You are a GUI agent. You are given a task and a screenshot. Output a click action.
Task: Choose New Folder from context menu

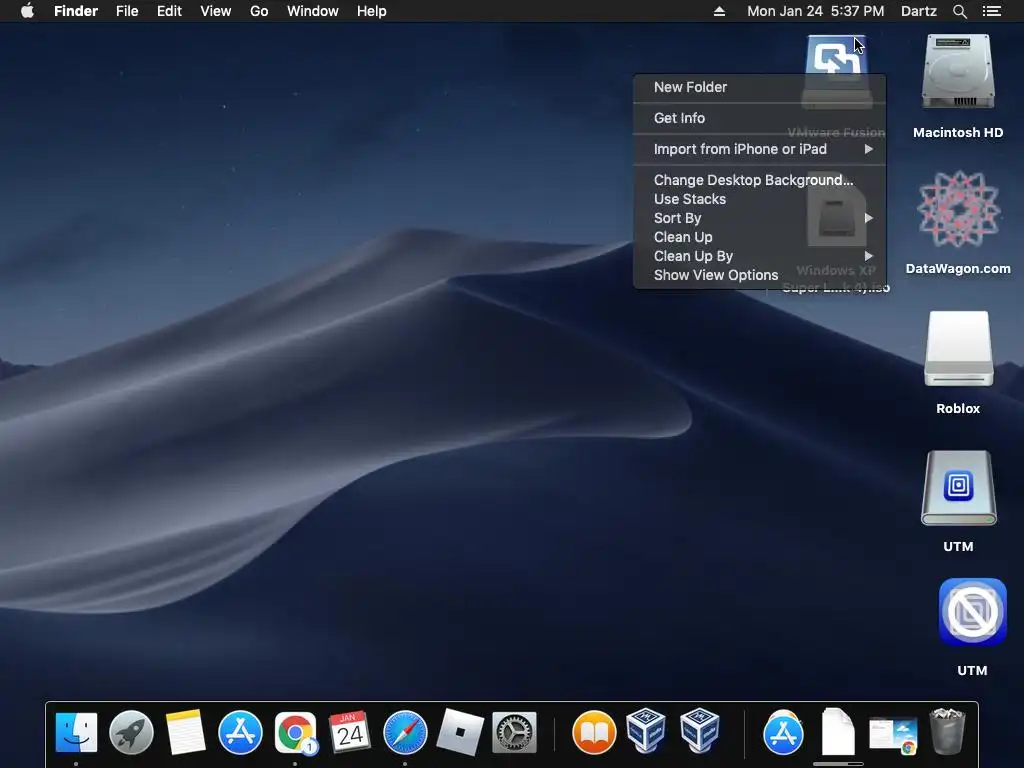(x=760, y=87)
